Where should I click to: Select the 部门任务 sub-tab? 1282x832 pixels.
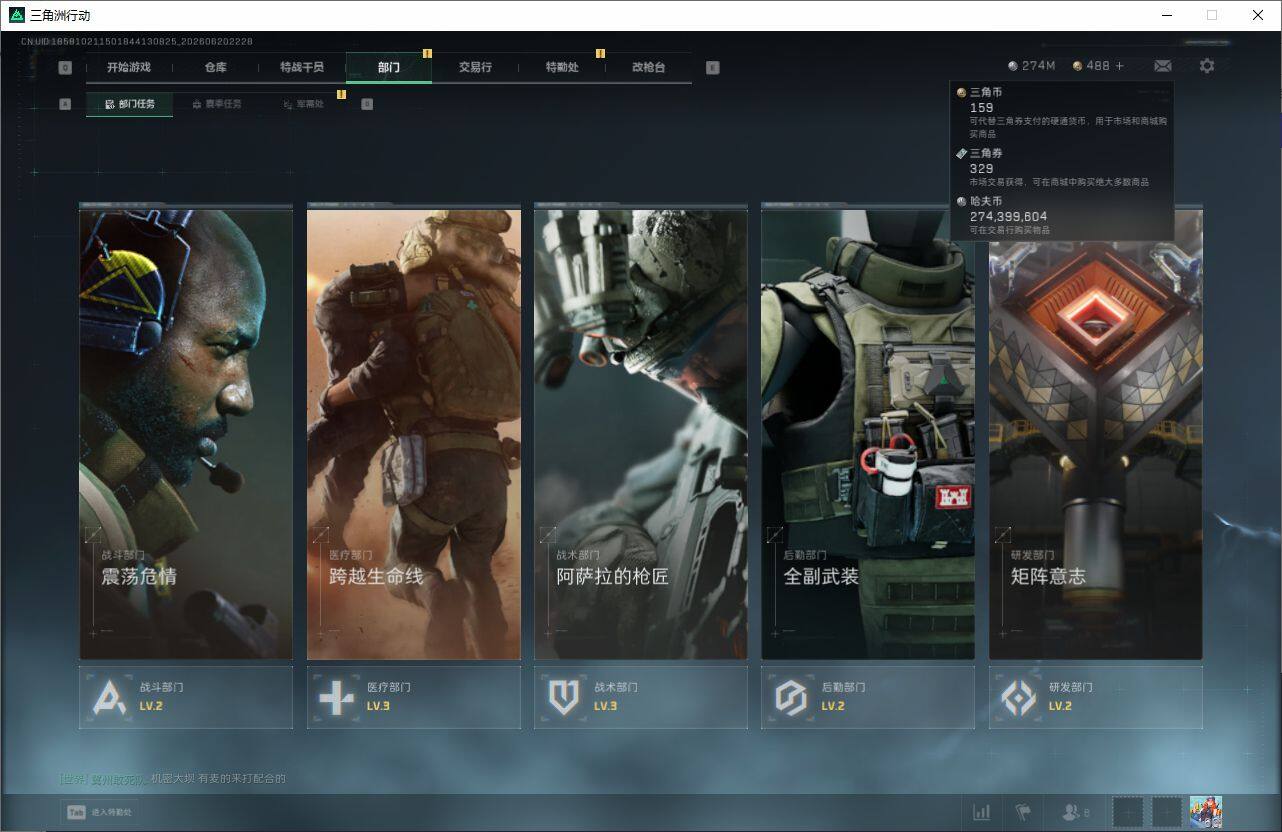[129, 104]
